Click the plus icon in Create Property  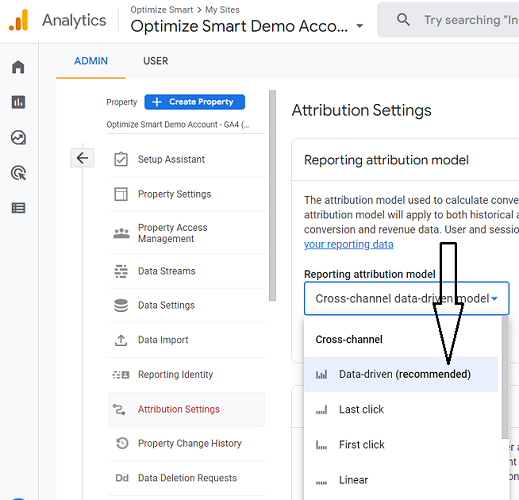tap(157, 102)
